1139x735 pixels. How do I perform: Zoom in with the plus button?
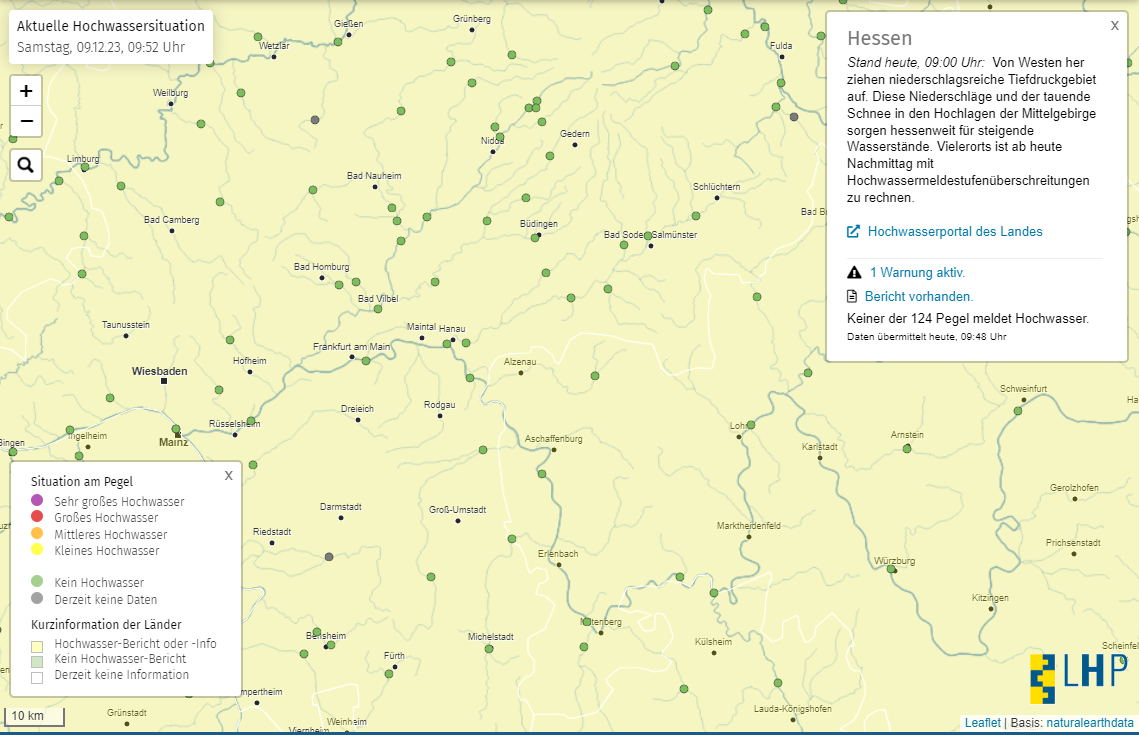(26, 90)
